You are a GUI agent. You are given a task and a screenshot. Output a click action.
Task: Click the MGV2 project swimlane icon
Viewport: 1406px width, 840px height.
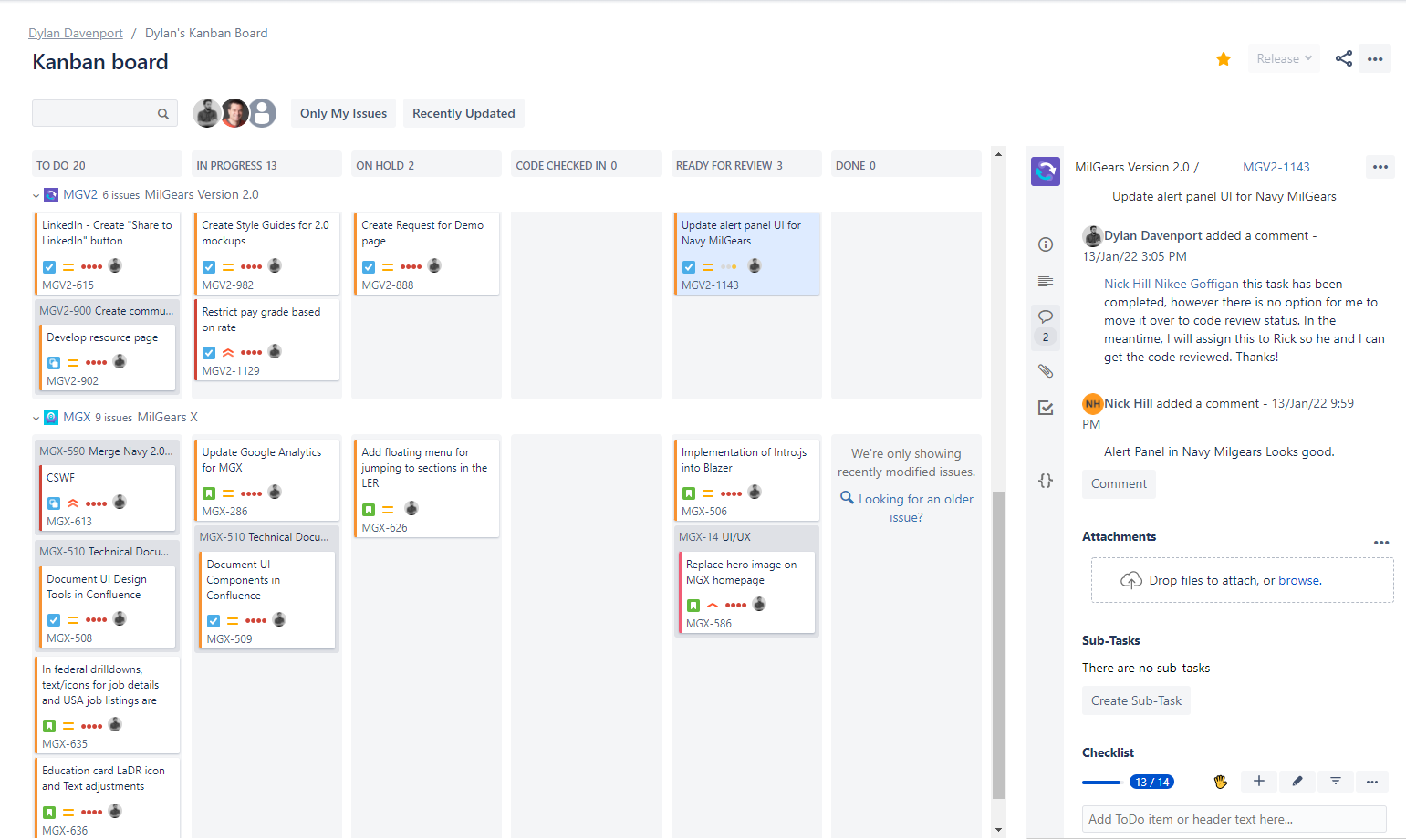click(51, 194)
